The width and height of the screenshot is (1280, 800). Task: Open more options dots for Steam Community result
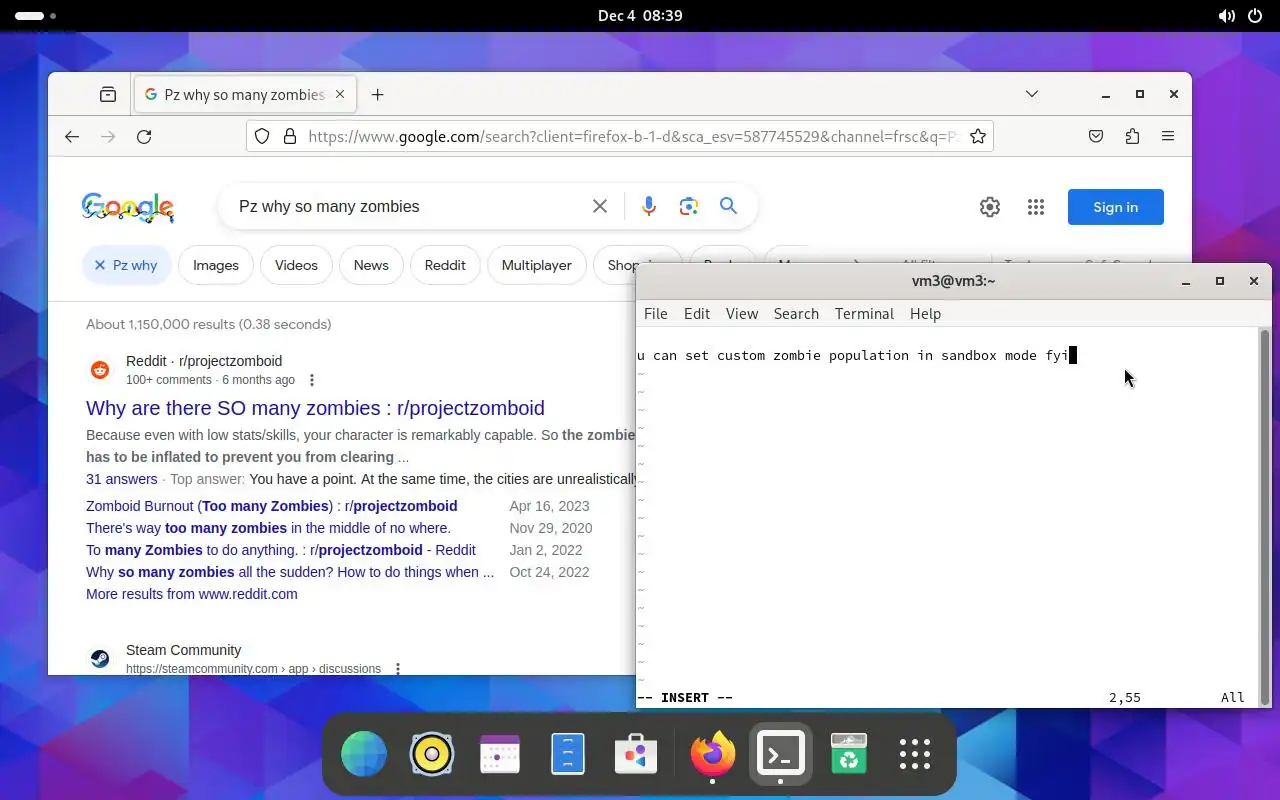coord(398,668)
